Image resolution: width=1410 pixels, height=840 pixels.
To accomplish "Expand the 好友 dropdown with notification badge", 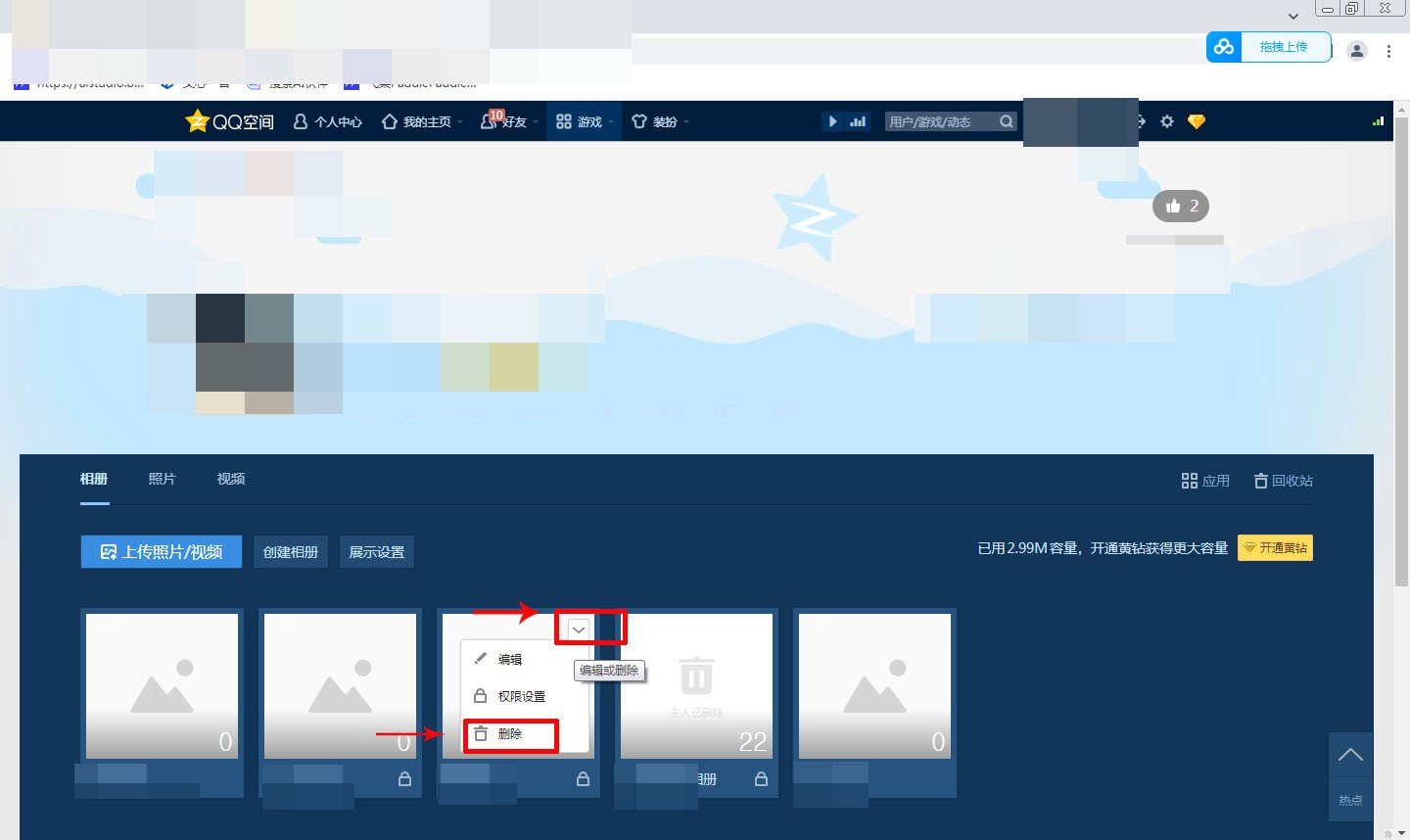I will tap(508, 121).
